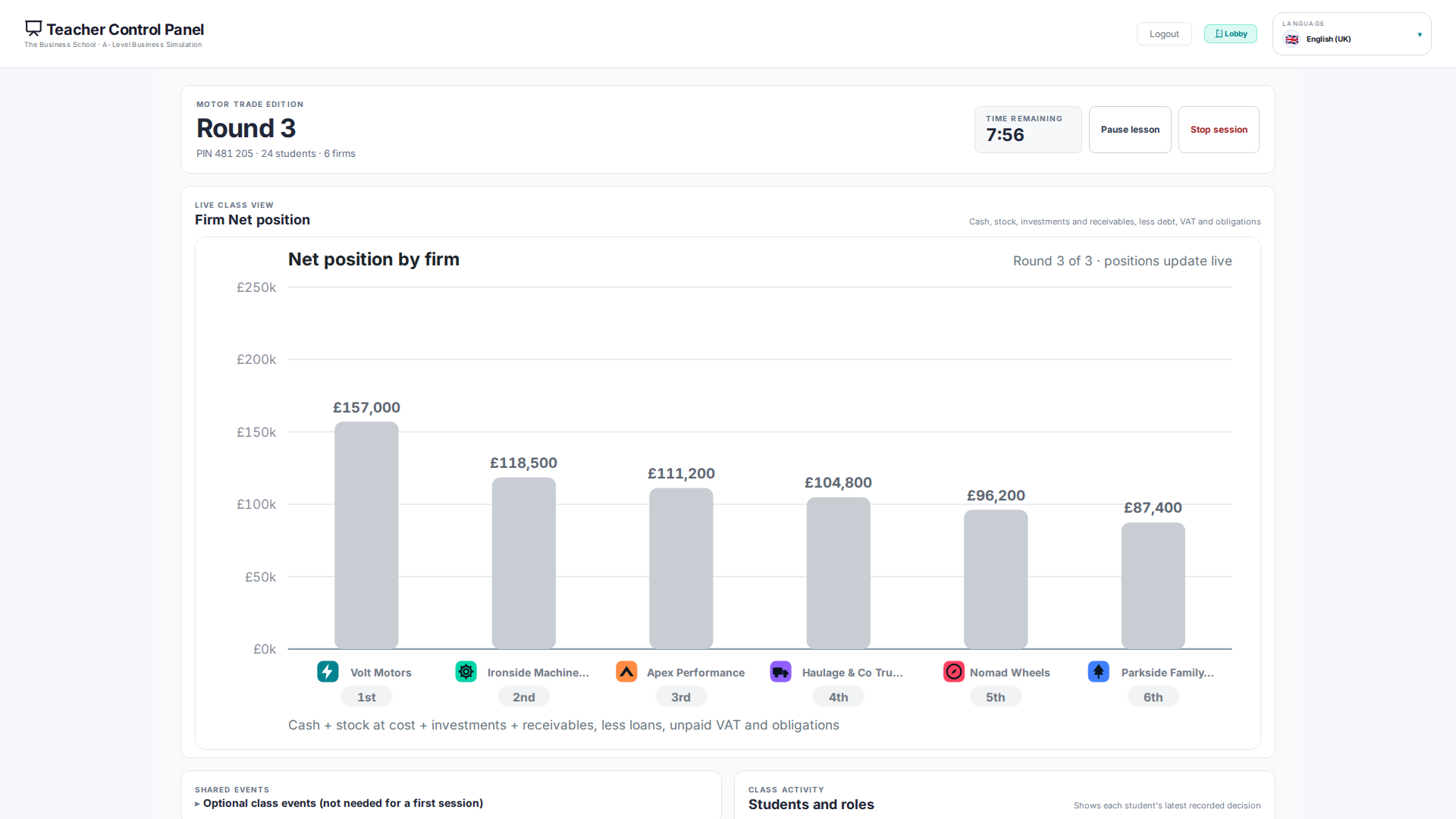
Task: Click the Students and roles heading
Action: pos(811,805)
